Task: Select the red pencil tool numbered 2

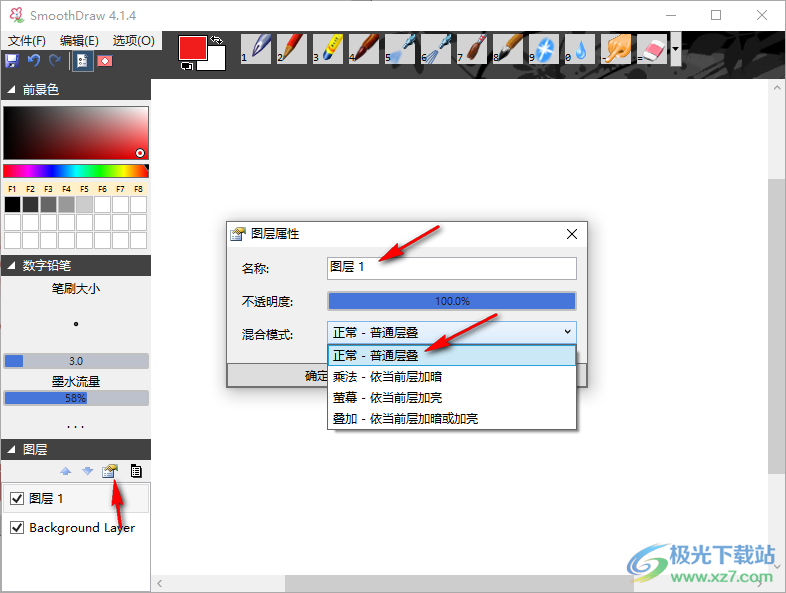Action: tap(292, 49)
